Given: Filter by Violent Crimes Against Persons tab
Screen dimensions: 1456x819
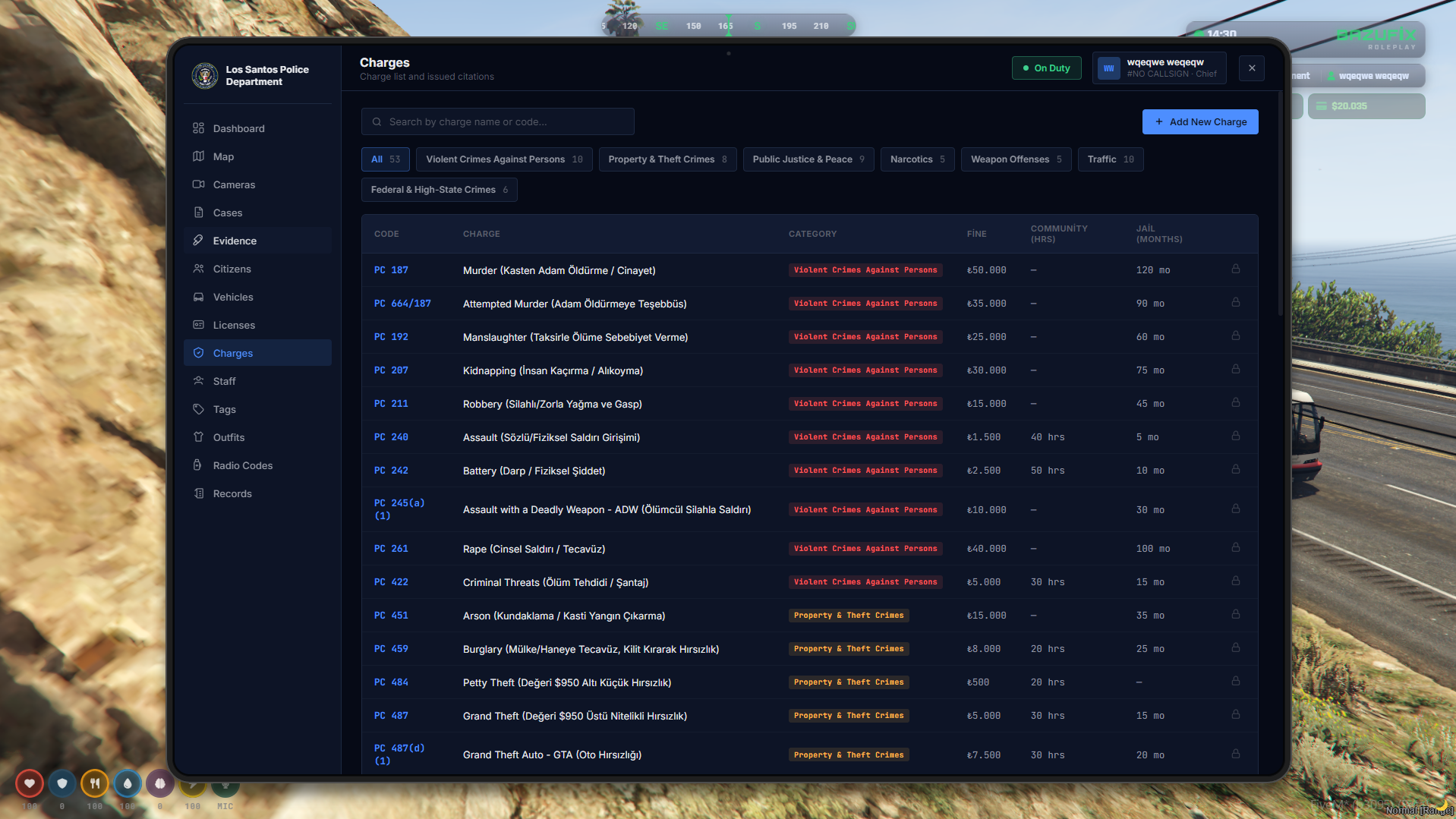Looking at the screenshot, I should click(504, 159).
